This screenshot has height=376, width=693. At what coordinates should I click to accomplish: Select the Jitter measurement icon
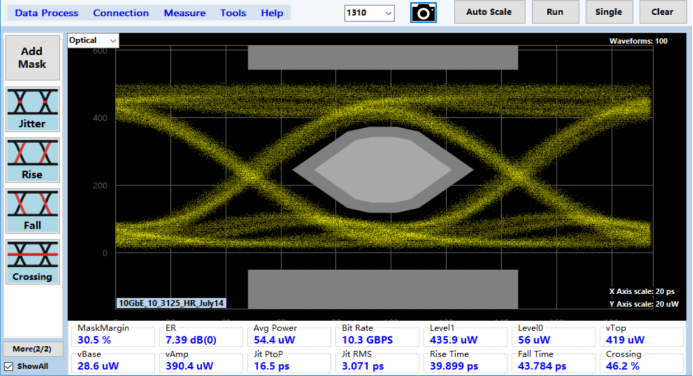pos(32,109)
